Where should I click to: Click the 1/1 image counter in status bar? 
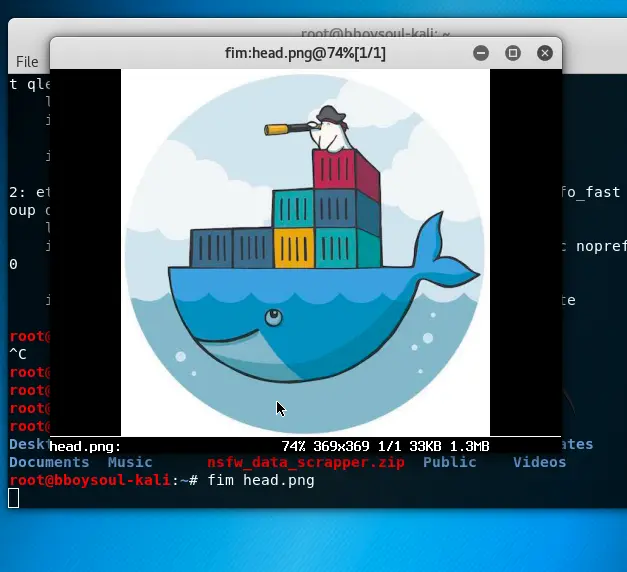pyautogui.click(x=389, y=446)
